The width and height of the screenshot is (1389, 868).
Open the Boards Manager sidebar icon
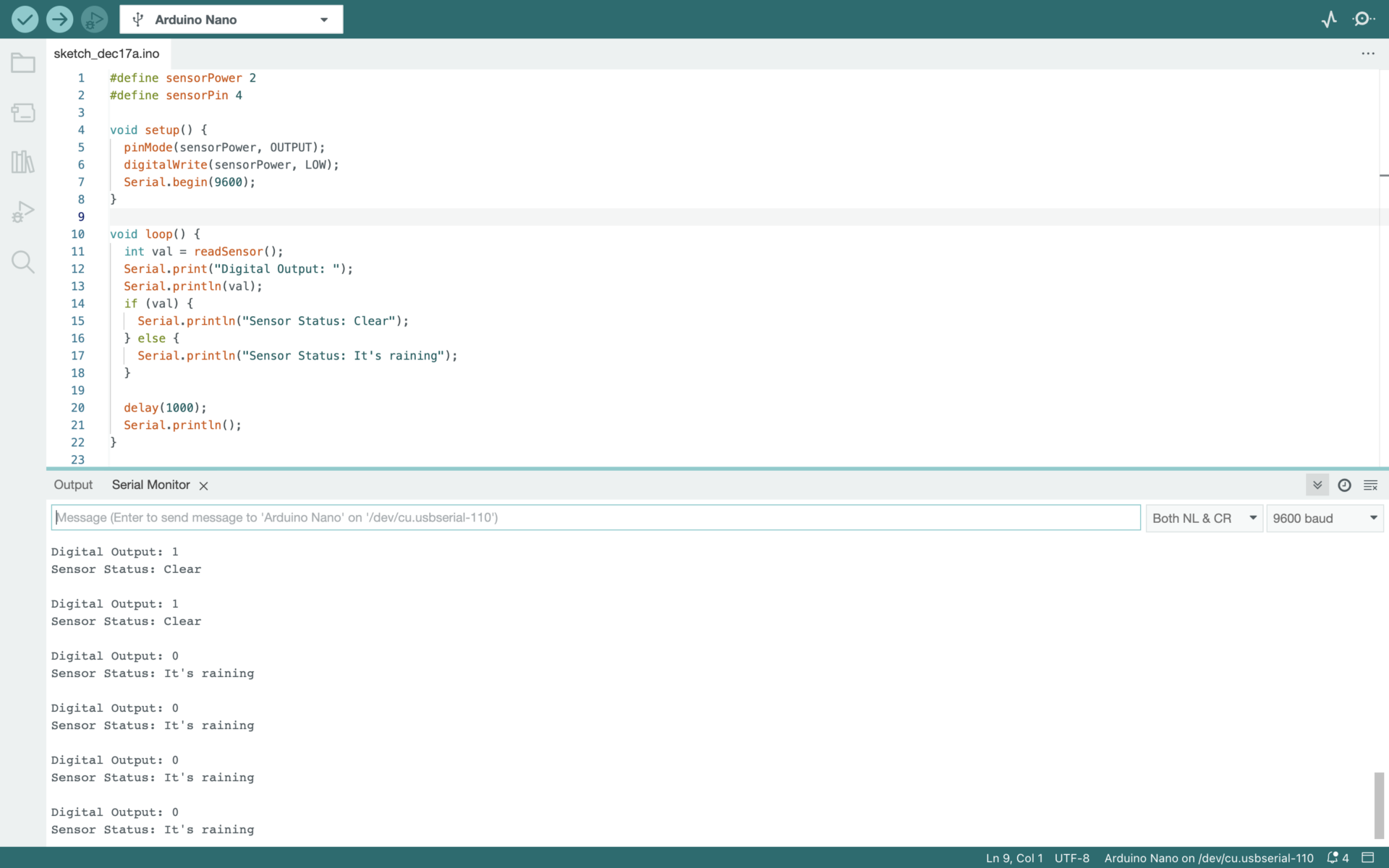click(x=23, y=113)
